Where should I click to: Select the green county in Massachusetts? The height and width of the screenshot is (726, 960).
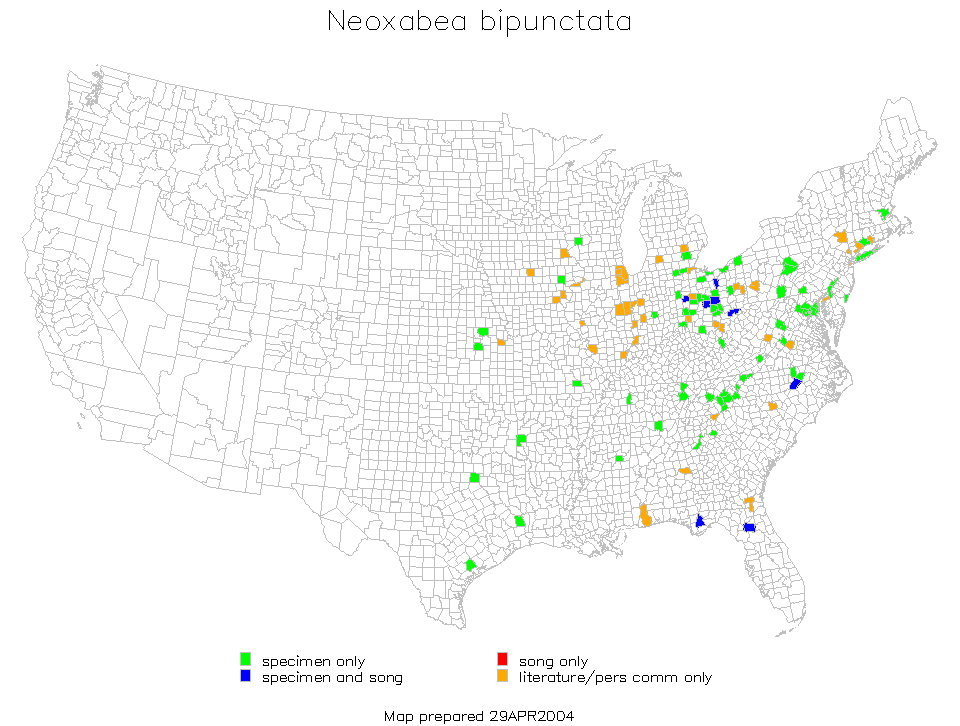[x=883, y=213]
